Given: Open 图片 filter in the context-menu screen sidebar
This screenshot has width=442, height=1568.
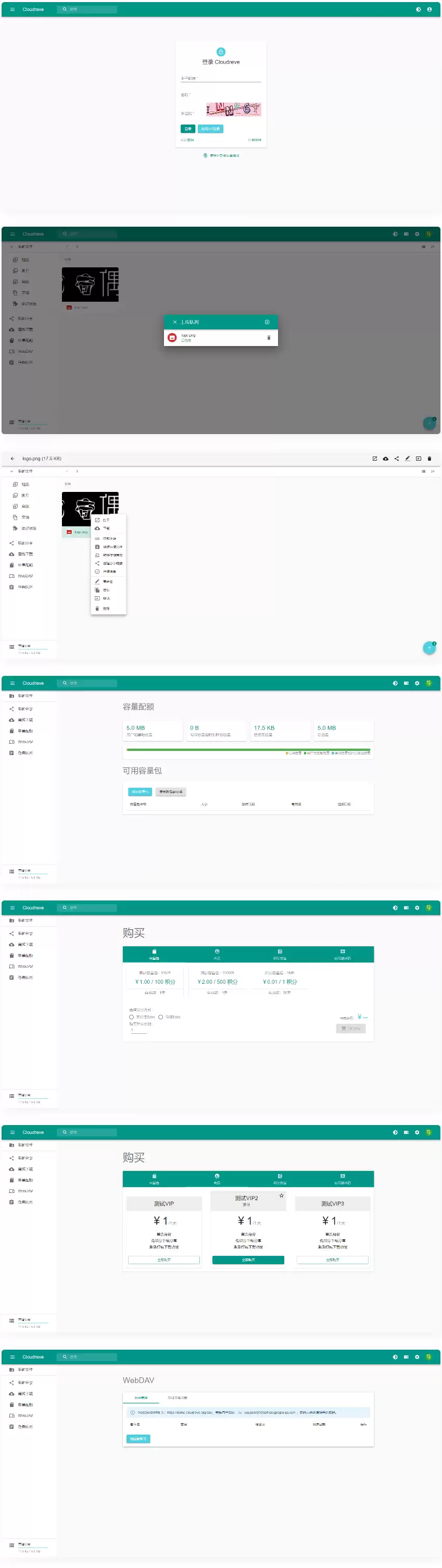Looking at the screenshot, I should click(x=25, y=496).
